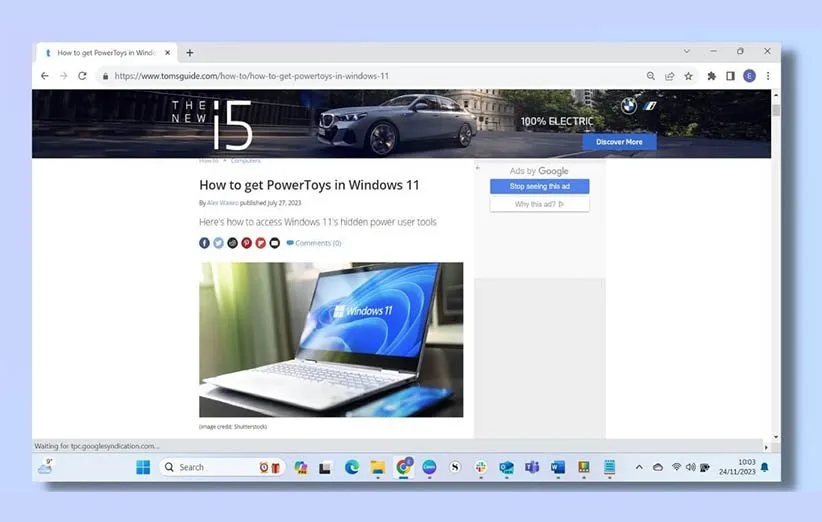
Task: Open the Windows Start menu
Action: click(143, 467)
